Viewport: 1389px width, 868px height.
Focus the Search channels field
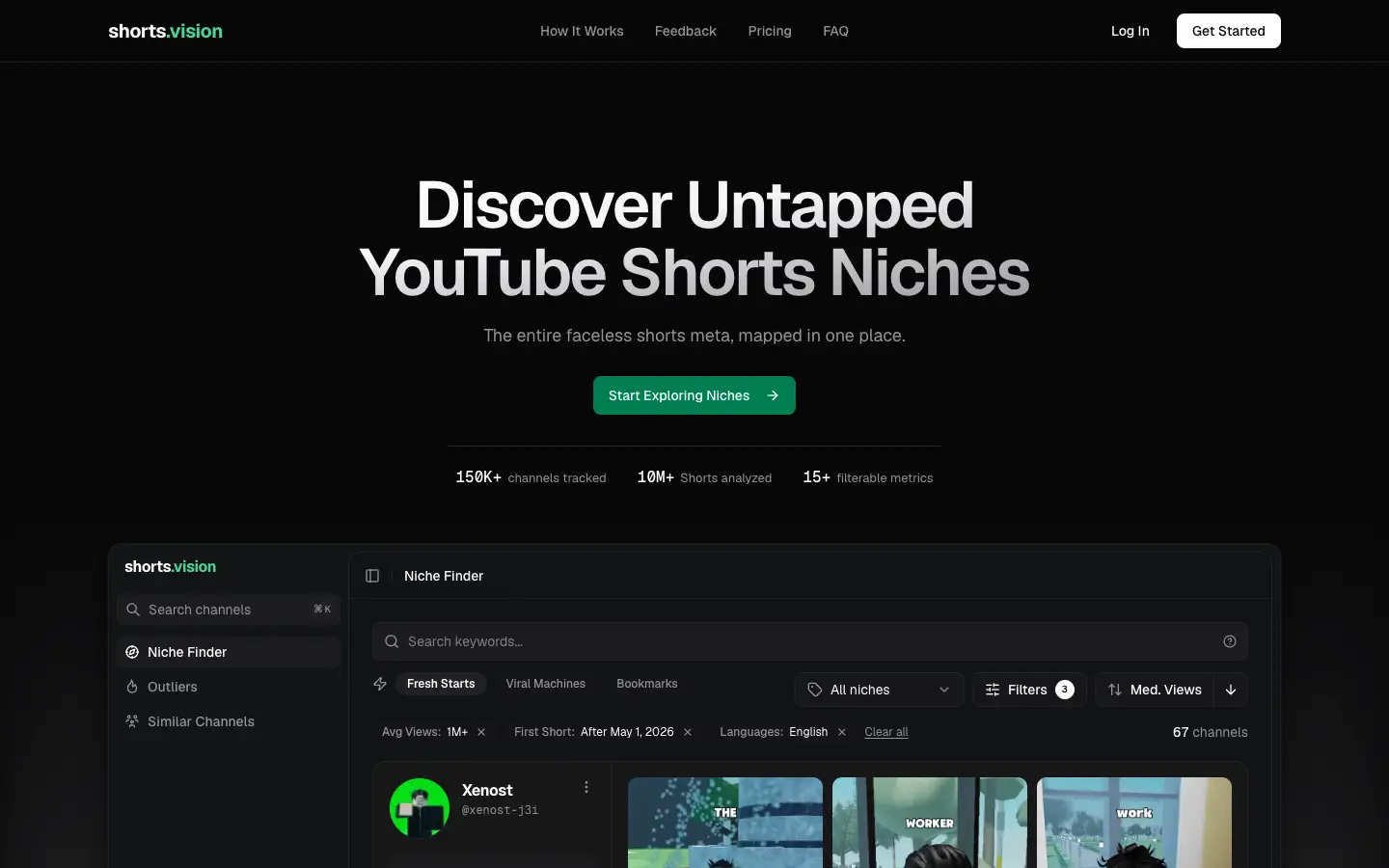click(x=229, y=610)
